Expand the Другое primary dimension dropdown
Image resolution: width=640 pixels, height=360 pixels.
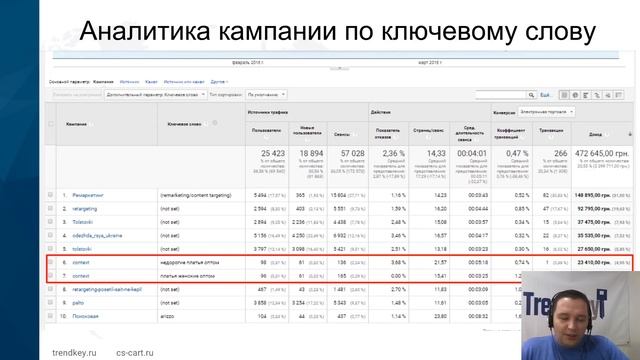219,82
